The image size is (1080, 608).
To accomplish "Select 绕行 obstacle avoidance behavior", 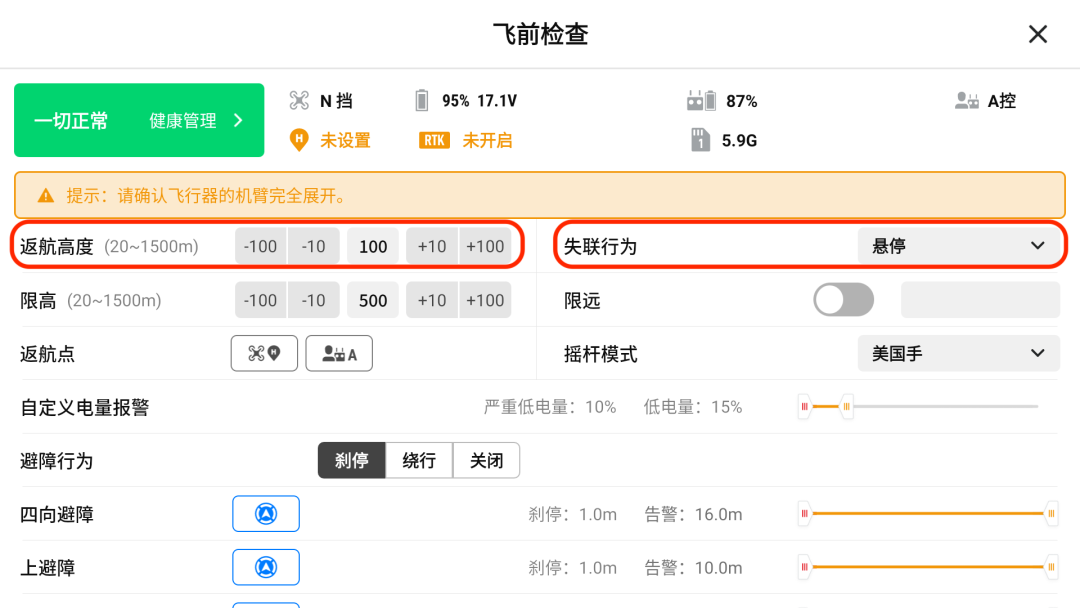I will pos(419,460).
